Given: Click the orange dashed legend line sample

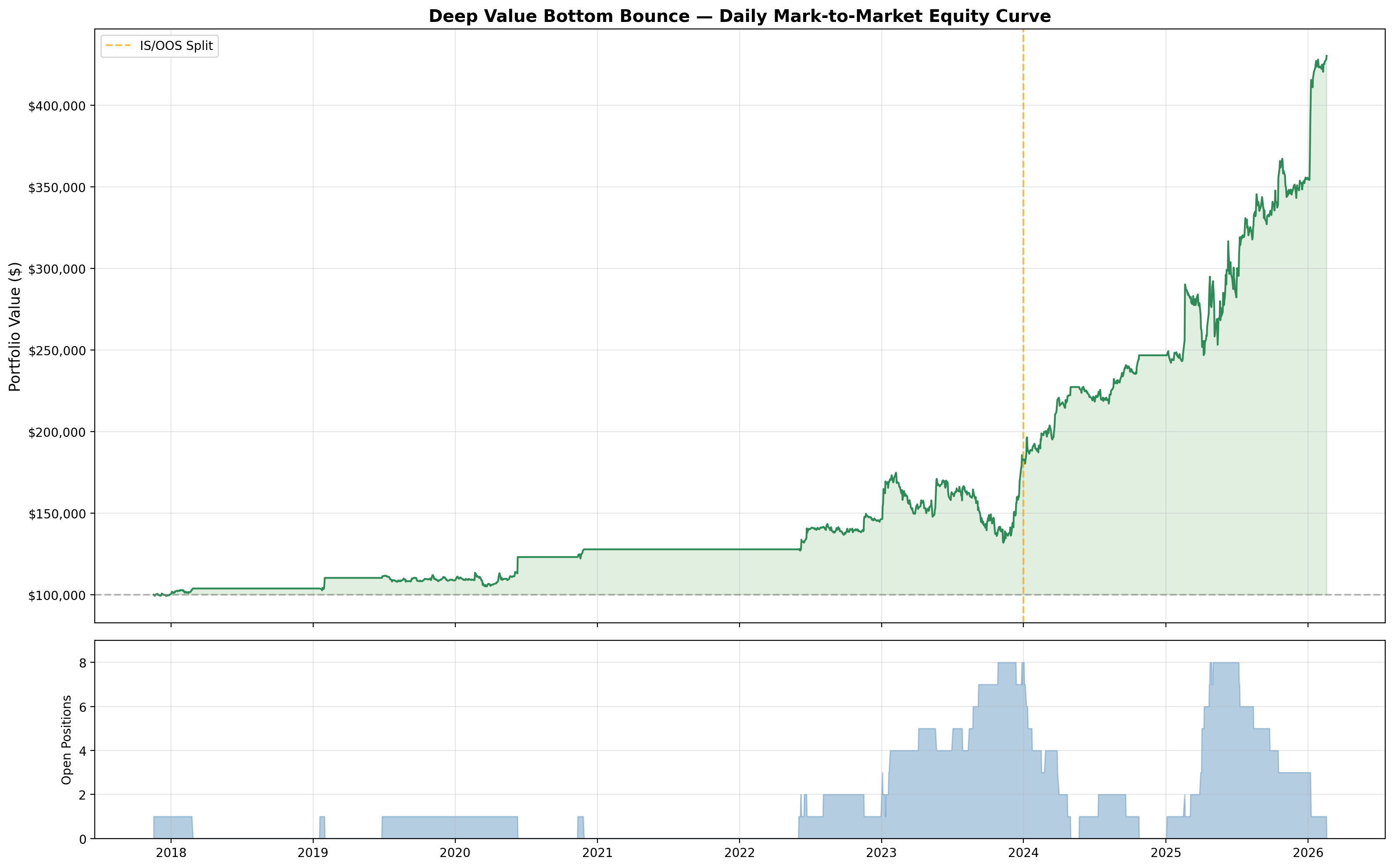Looking at the screenshot, I should point(118,46).
